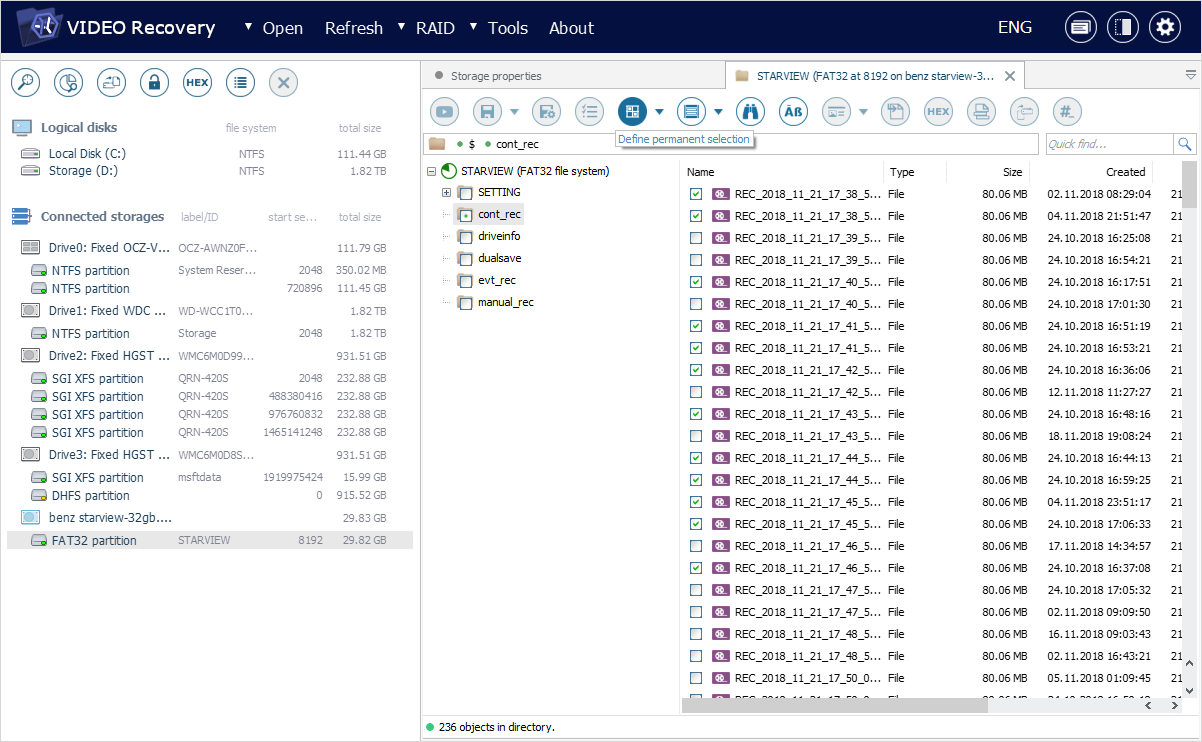Click the Define permanent selection icon
Screen dimensions: 1202x742
coord(632,112)
